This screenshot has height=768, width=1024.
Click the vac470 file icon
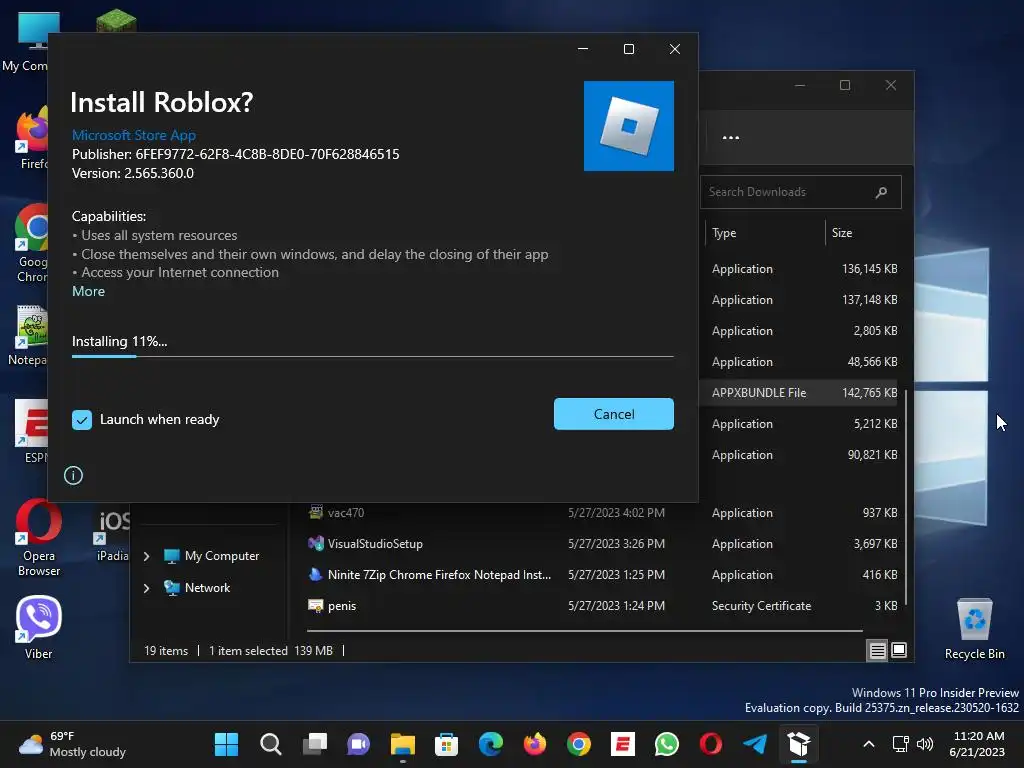click(315, 512)
